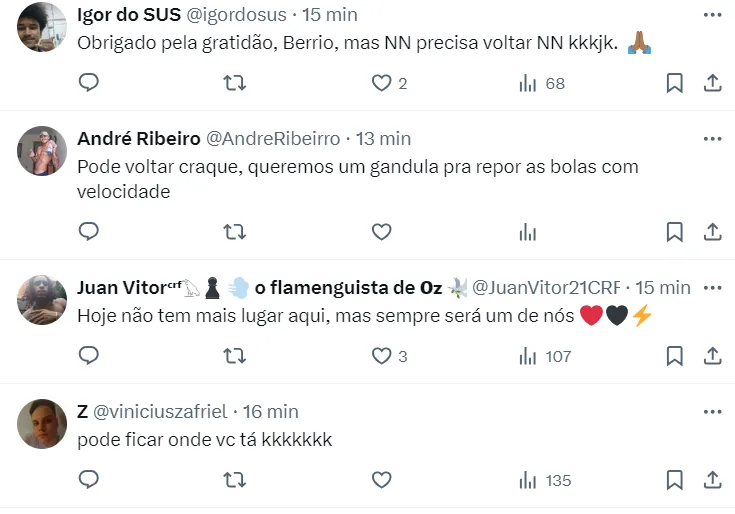Repost Igor do SUS's tweet
Viewport: 735px width, 514px height.
click(235, 83)
